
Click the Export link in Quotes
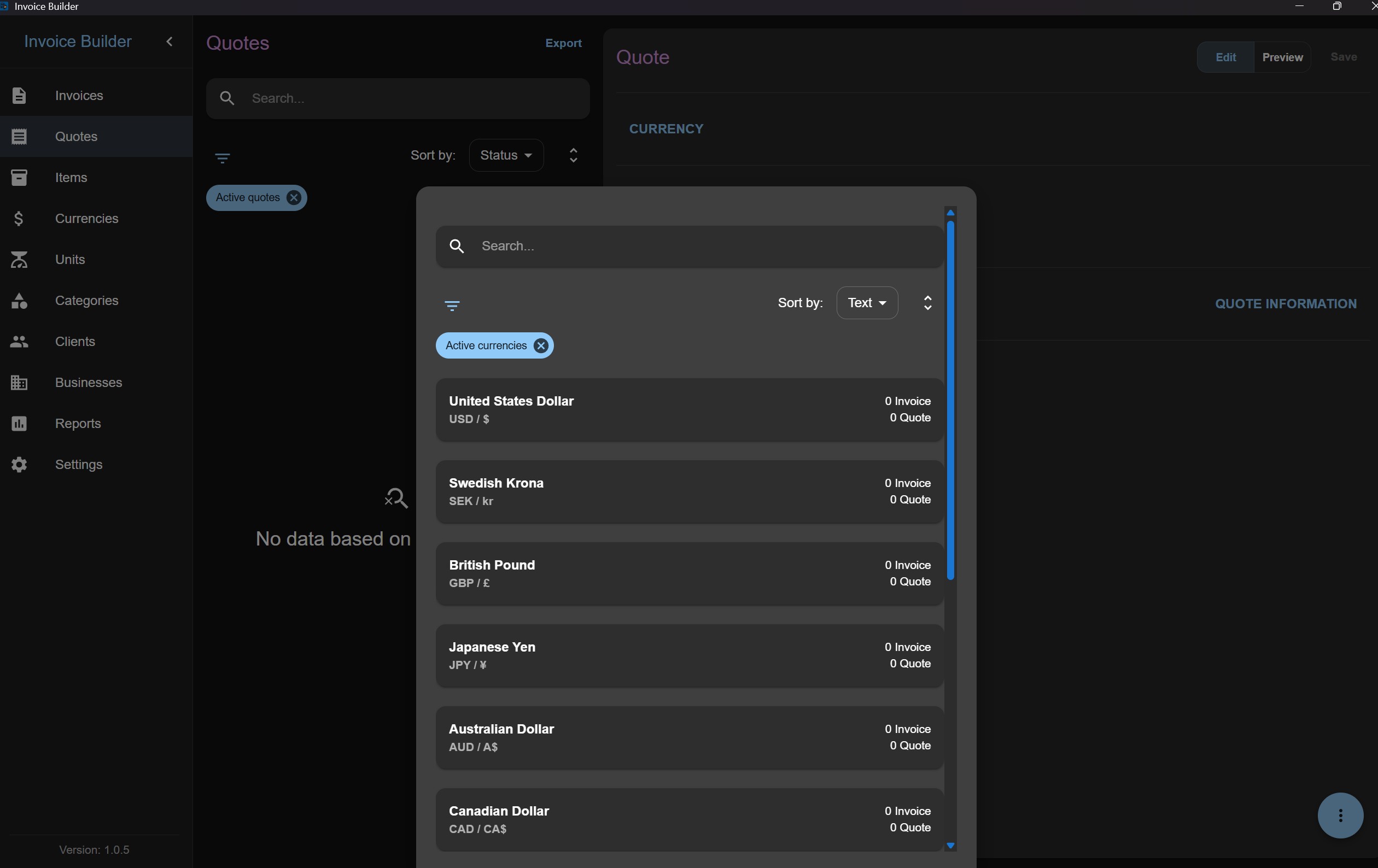pos(563,43)
